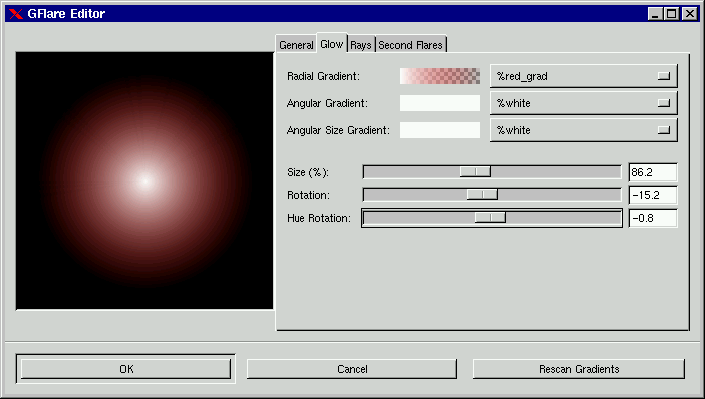
Task: Click the Rotation slider handle
Action: [x=482, y=195]
